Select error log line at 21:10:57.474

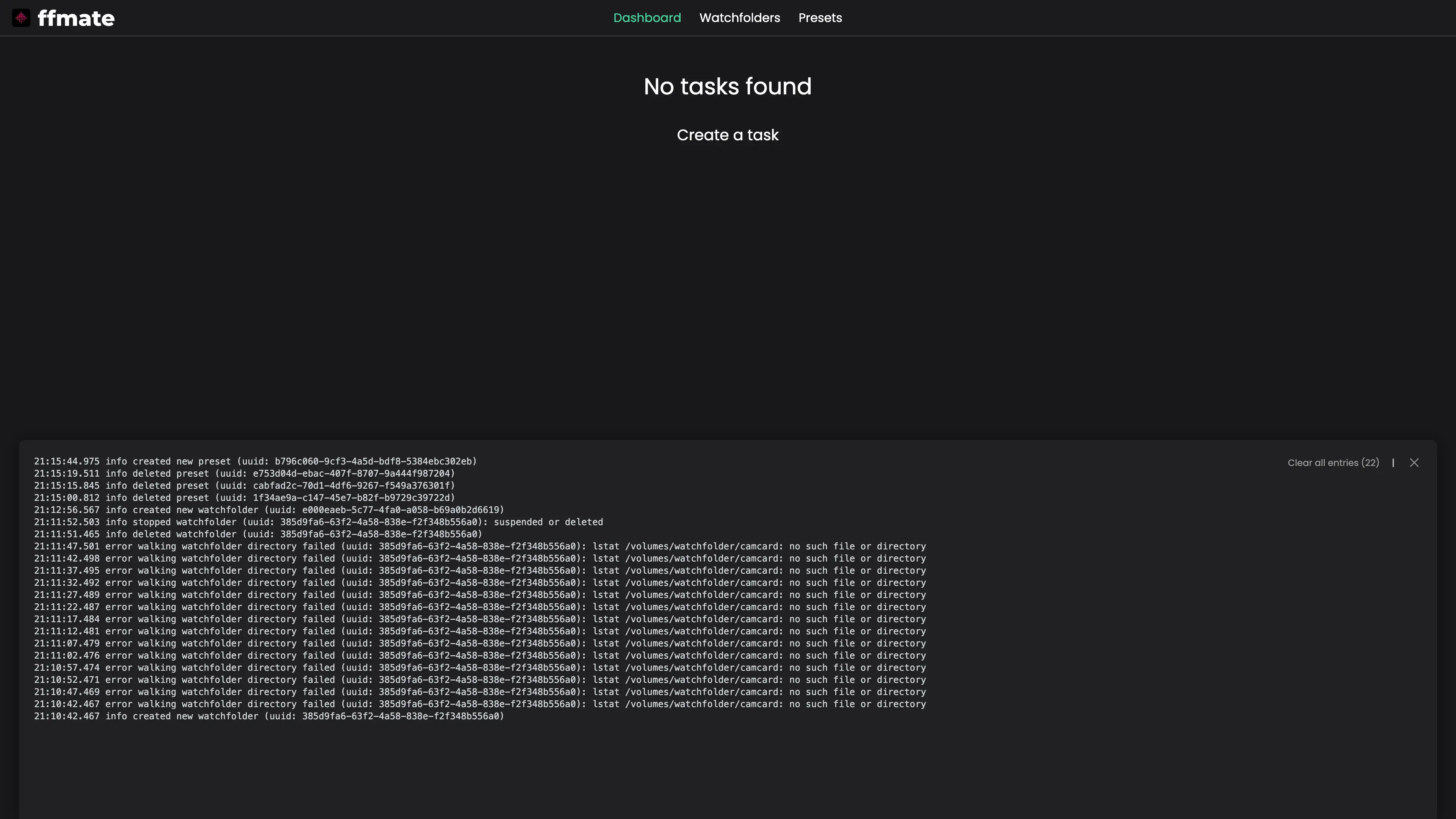[480, 668]
